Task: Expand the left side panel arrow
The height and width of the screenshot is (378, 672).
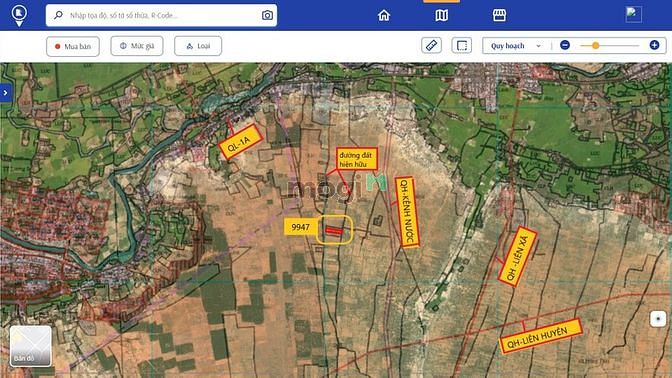Action: [6, 93]
